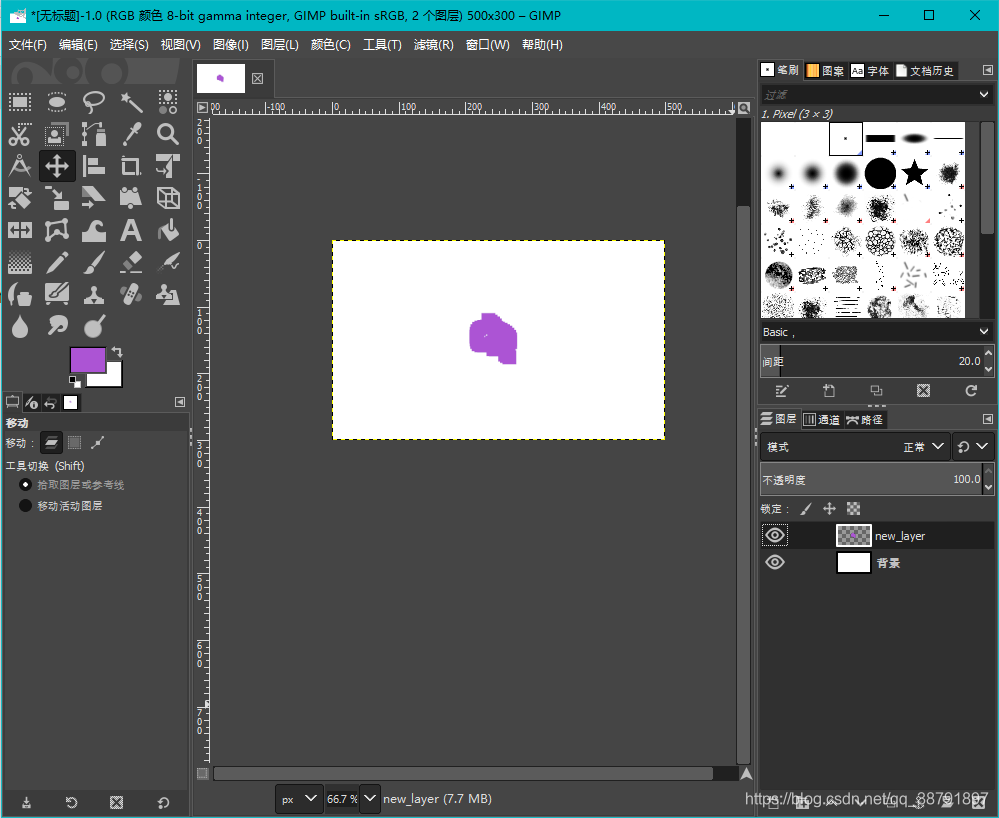This screenshot has height=818, width=999.
Task: Hide the new_layer layer
Action: point(775,535)
